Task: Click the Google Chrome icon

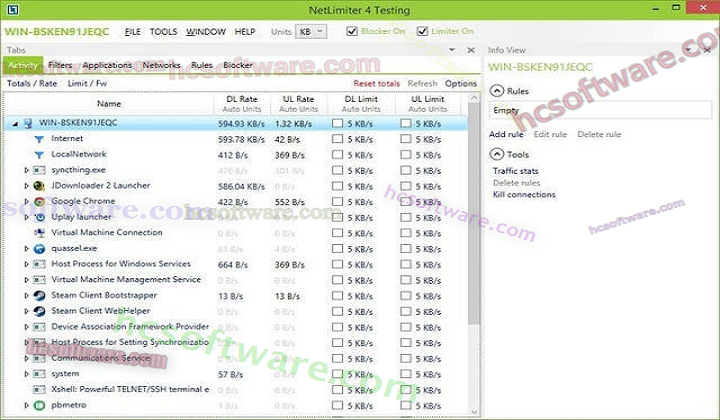Action: [39, 202]
